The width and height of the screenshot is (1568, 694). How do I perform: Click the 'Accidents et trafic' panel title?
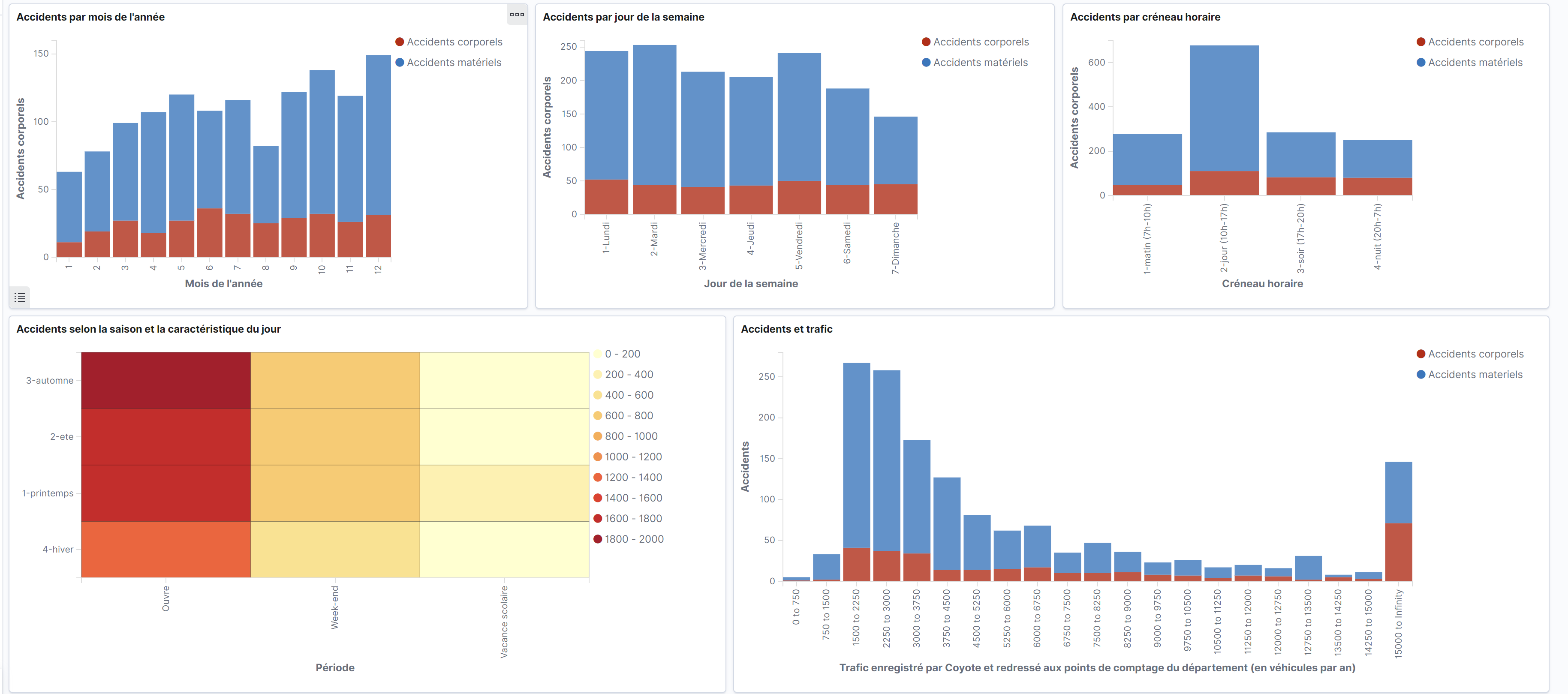tap(786, 329)
